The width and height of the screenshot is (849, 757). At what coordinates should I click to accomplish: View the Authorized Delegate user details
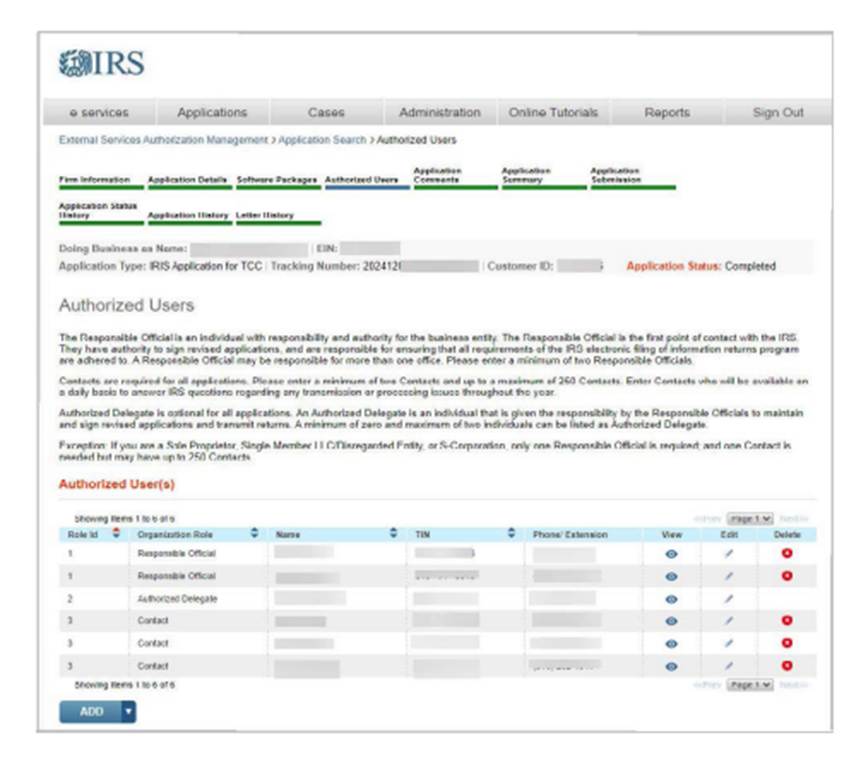[x=671, y=599]
